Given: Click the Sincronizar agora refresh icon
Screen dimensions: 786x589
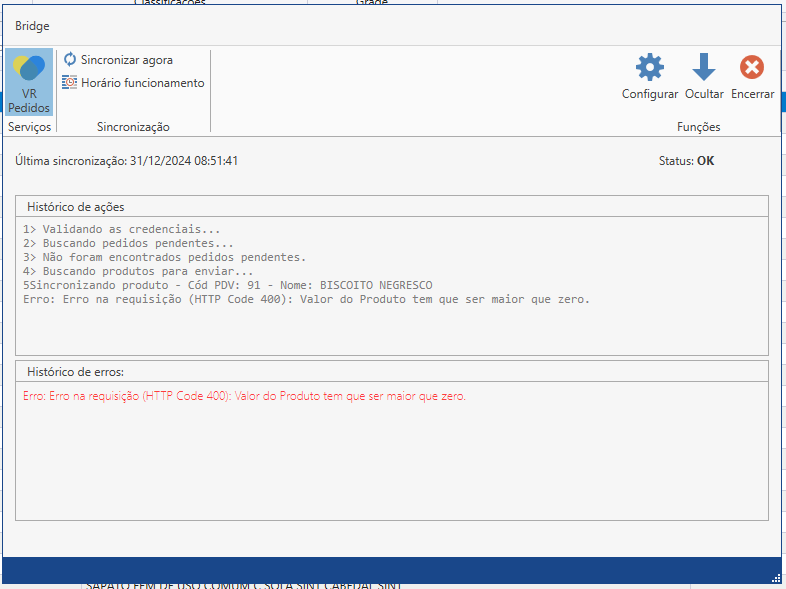Looking at the screenshot, I should (70, 59).
